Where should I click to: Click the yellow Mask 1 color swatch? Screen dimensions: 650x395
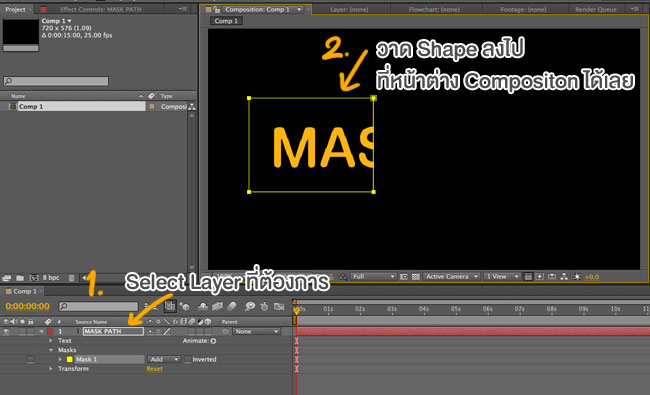click(70, 359)
